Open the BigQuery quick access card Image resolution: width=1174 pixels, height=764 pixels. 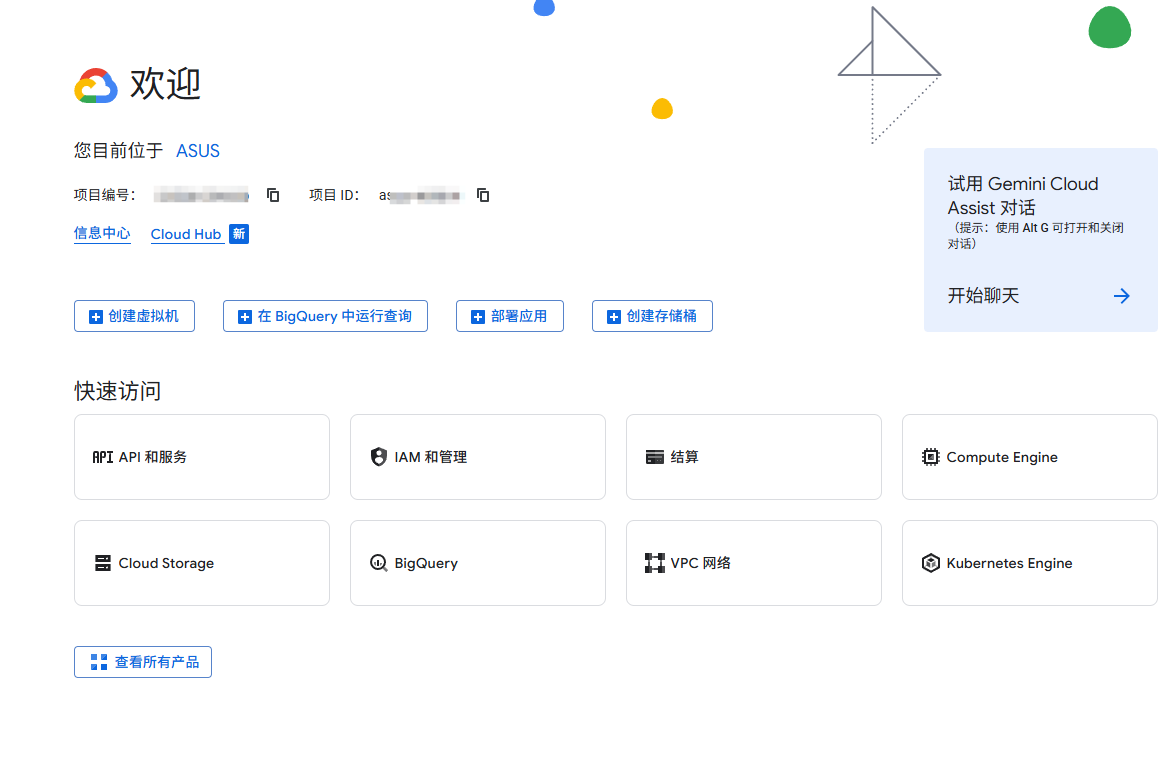pyautogui.click(x=478, y=563)
